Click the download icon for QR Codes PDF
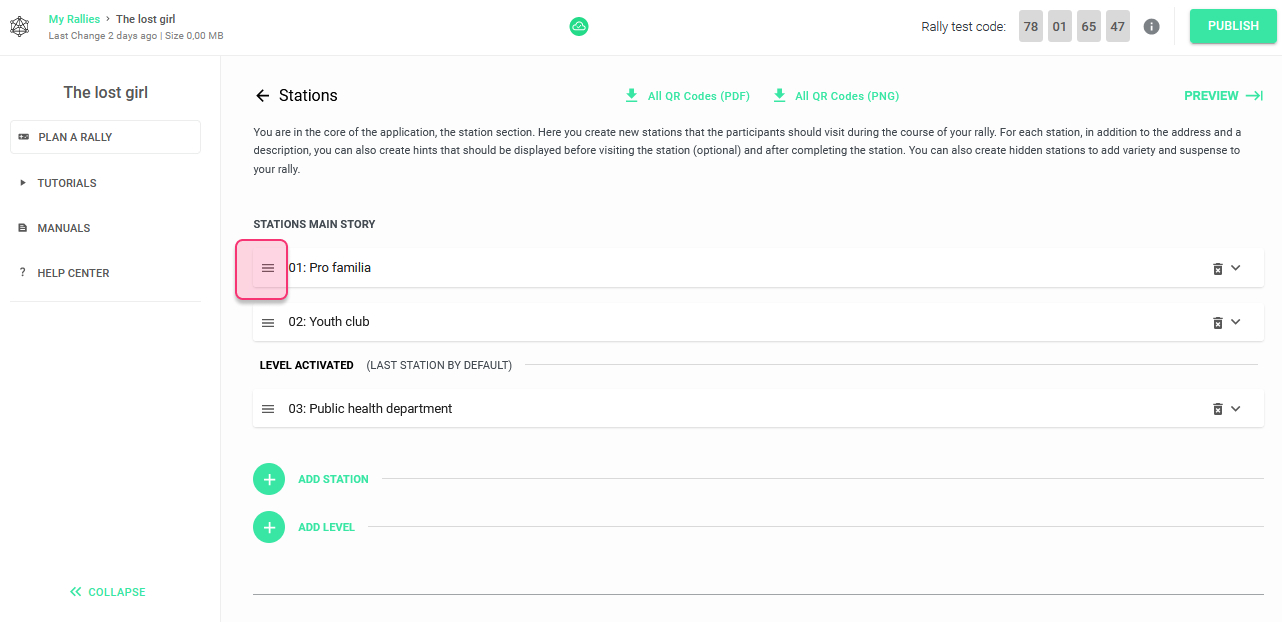The image size is (1282, 622). [x=631, y=96]
